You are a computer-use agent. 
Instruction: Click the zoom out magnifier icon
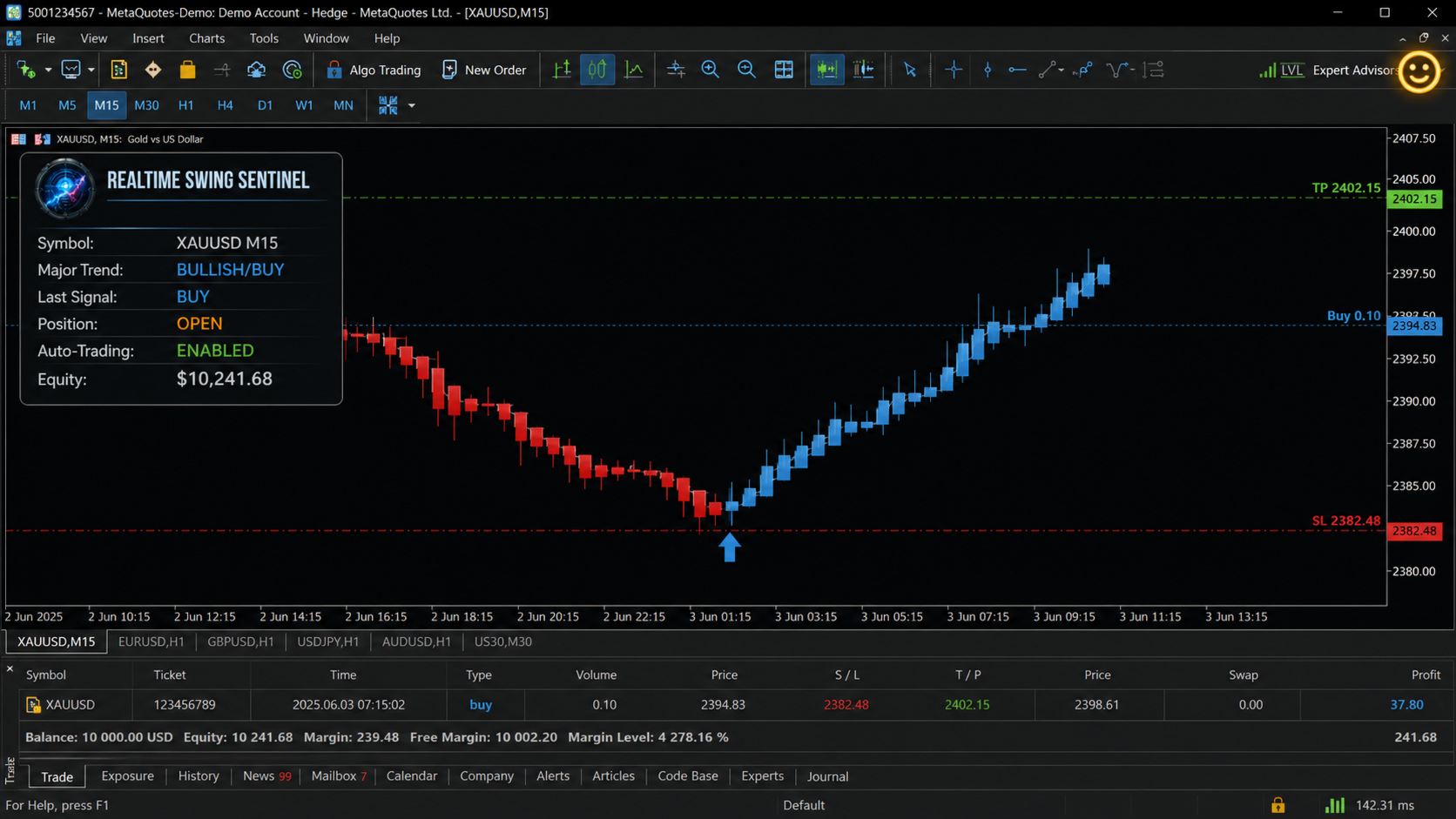click(x=746, y=70)
